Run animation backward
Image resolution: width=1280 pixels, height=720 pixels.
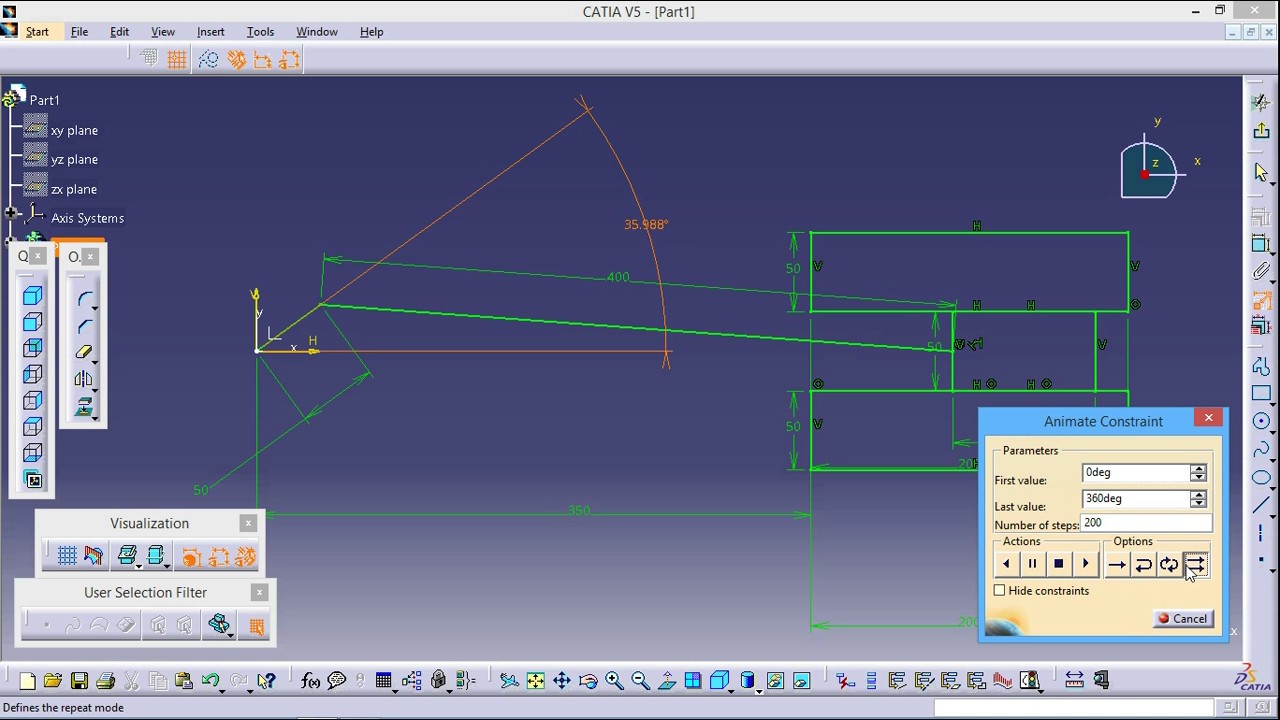pos(1007,565)
